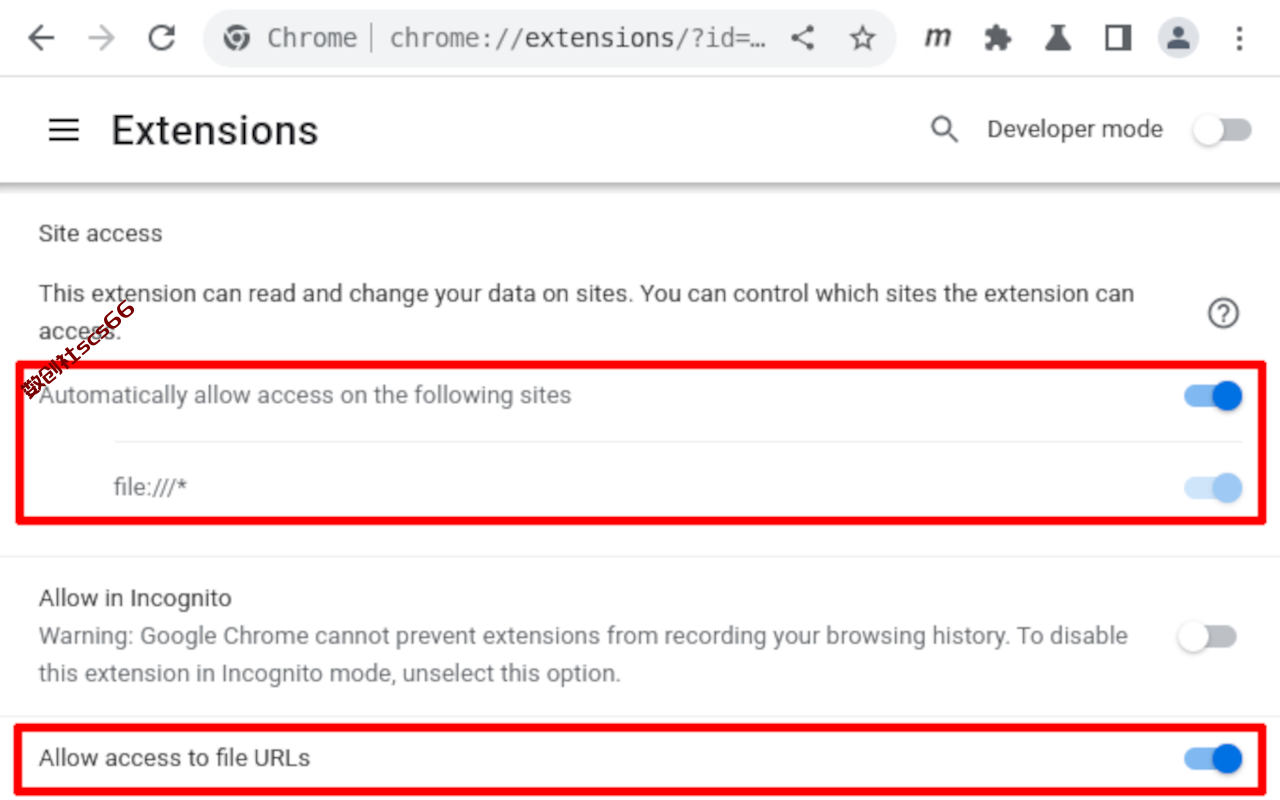Open the 'm' extension icon in toolbar
The image size is (1280, 800).
[937, 38]
